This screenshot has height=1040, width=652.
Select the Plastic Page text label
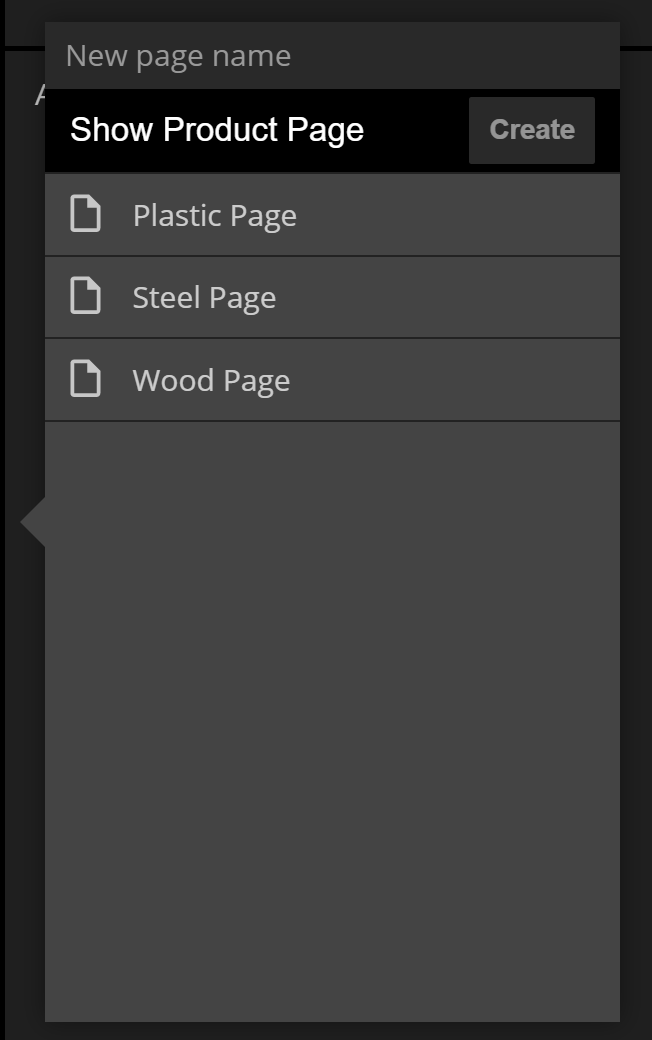tap(214, 216)
